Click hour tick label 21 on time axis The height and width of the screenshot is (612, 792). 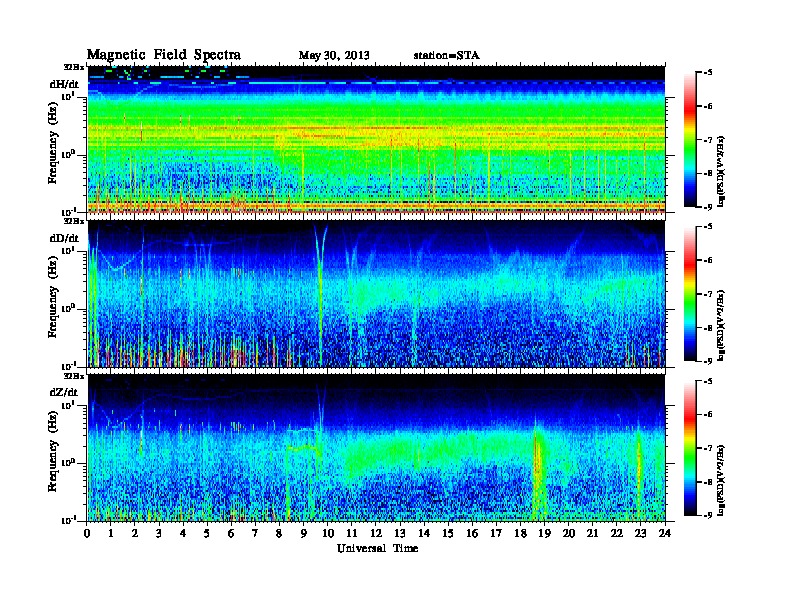592,533
